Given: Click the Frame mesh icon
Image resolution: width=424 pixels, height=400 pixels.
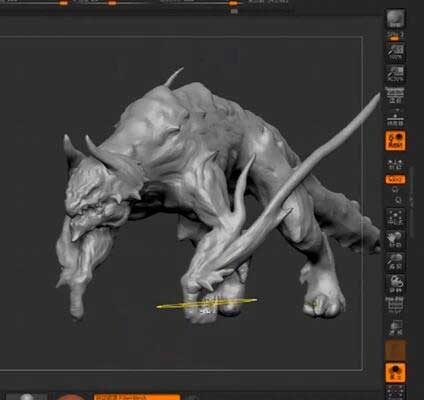Looking at the screenshot, I should [395, 217].
